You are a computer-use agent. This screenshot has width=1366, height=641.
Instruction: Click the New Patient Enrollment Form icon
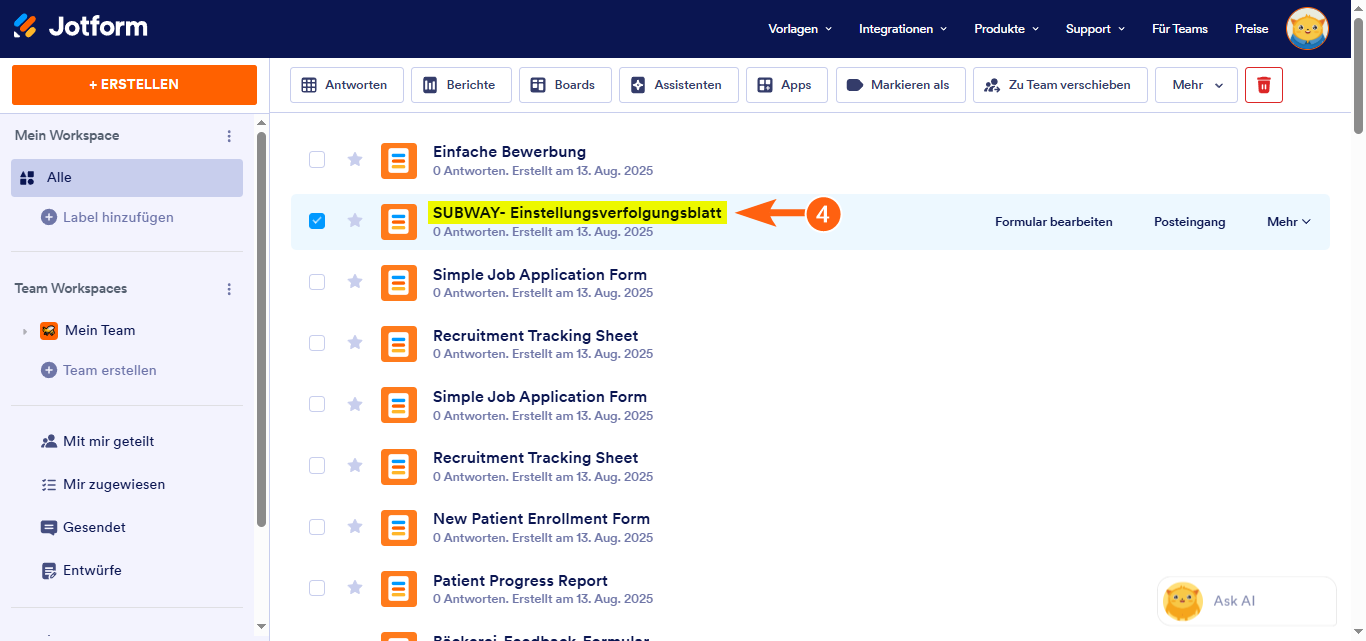[x=399, y=527]
